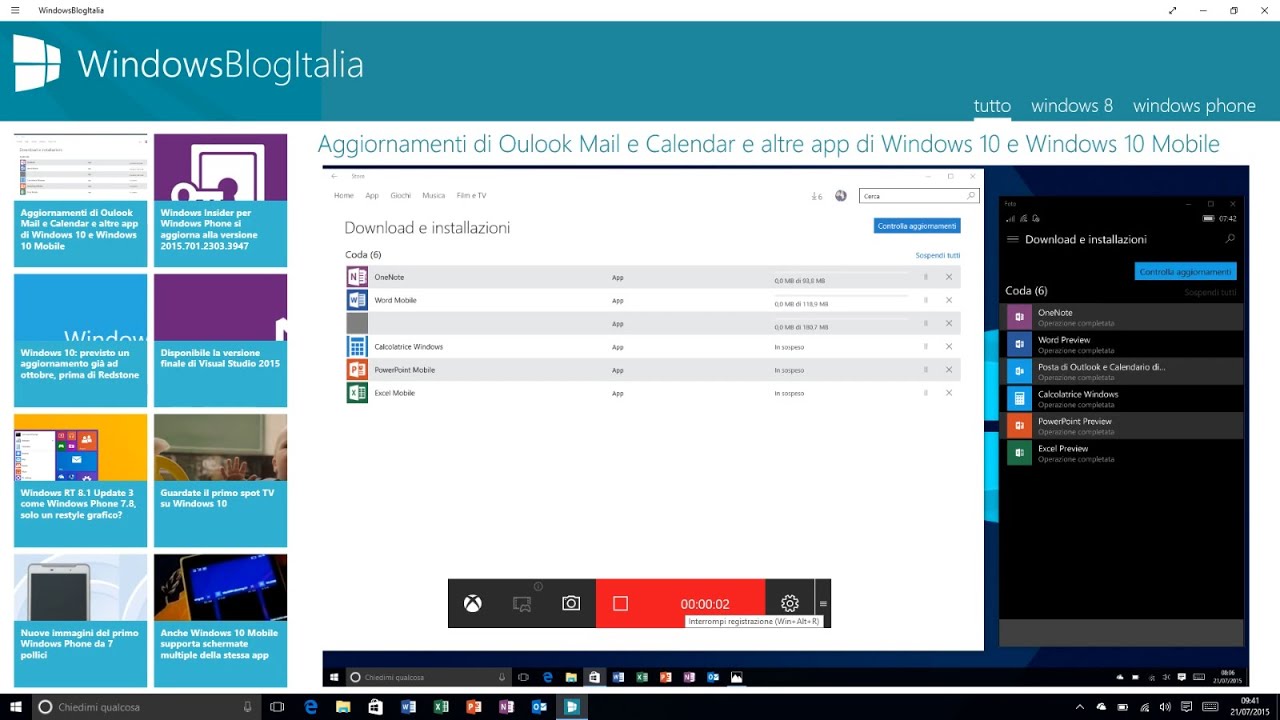Viewport: 1280px width, 720px height.
Task: Click the Cortana microphone icon in the taskbar
Action: [x=247, y=707]
